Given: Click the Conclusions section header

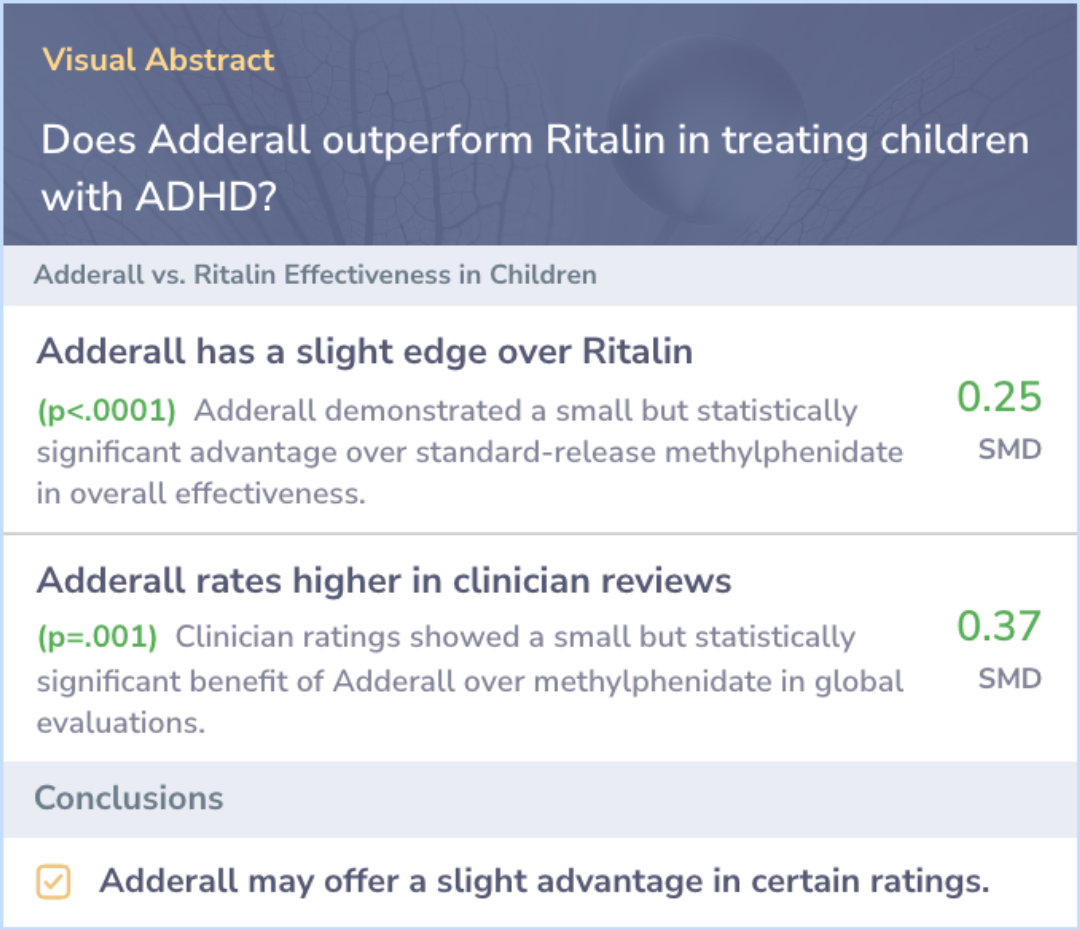Looking at the screenshot, I should [x=129, y=798].
